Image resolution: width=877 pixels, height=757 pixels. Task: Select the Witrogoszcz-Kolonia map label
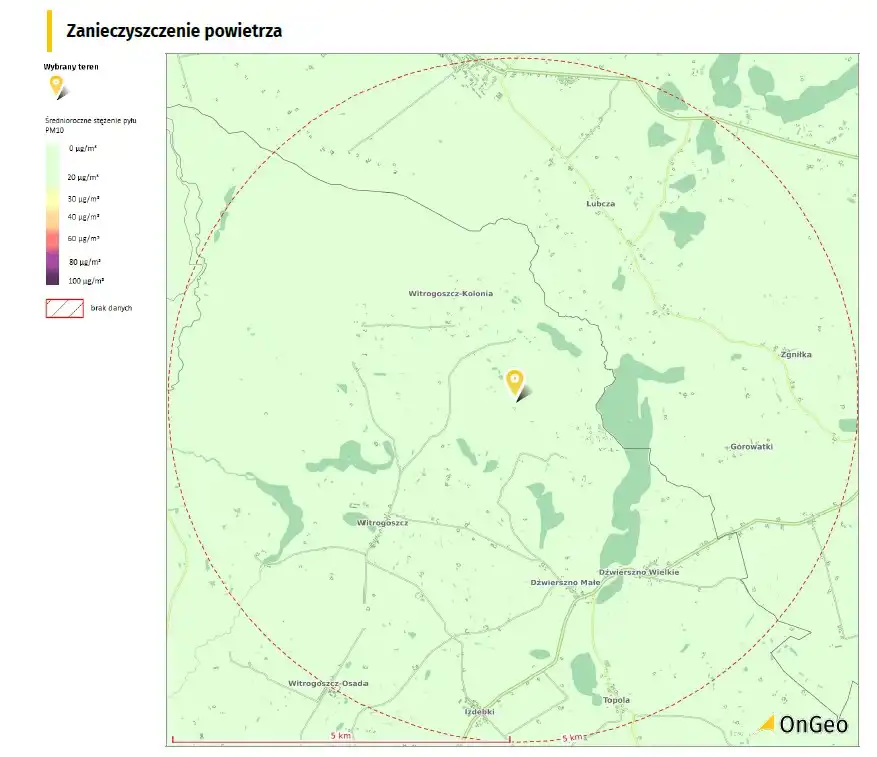tap(450, 294)
